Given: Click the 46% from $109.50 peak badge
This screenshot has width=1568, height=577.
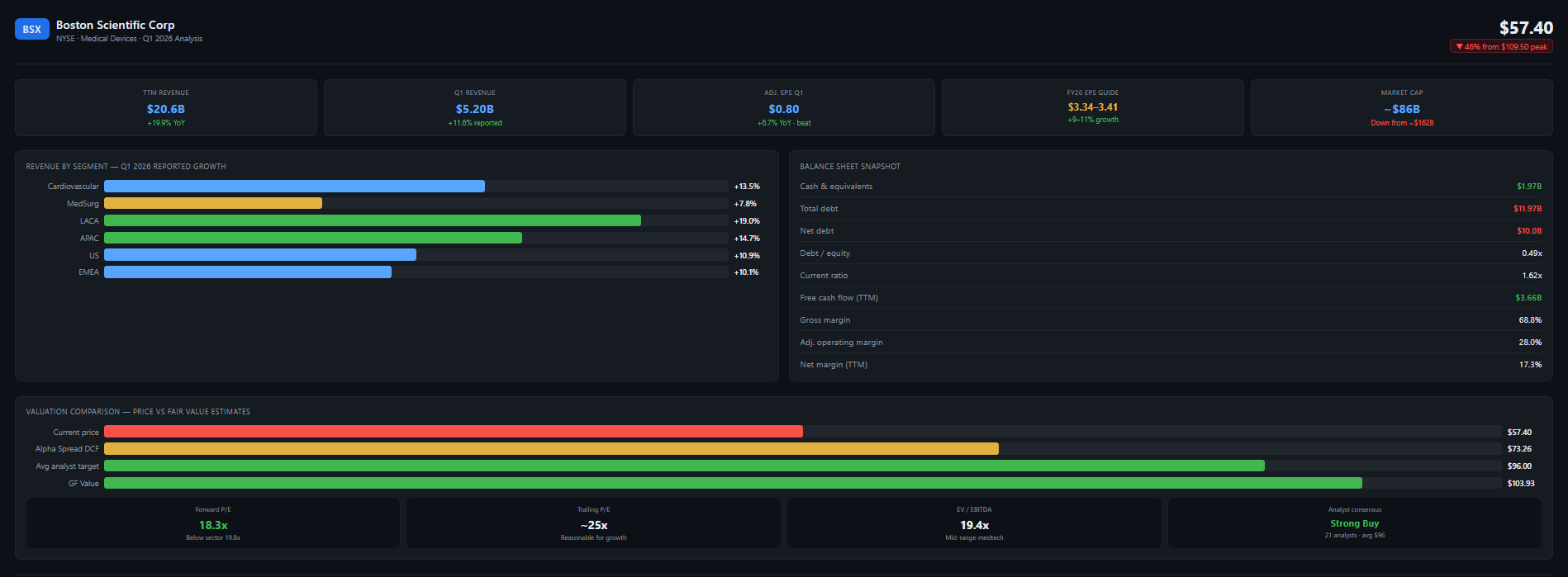Looking at the screenshot, I should pyautogui.click(x=1501, y=46).
